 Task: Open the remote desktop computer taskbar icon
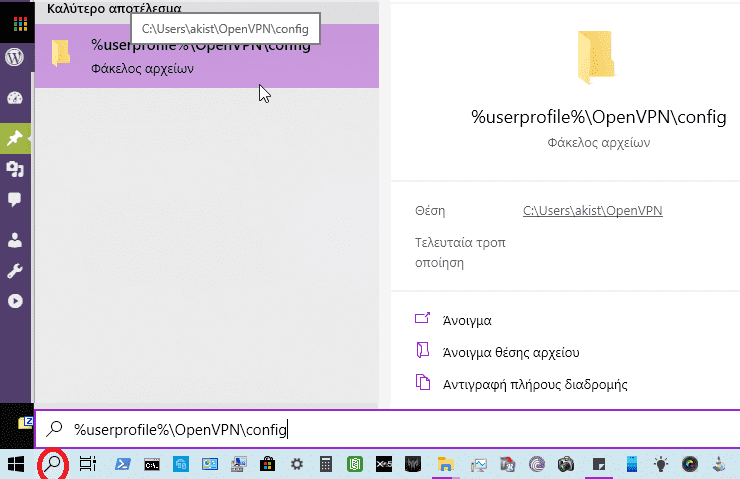click(238, 464)
